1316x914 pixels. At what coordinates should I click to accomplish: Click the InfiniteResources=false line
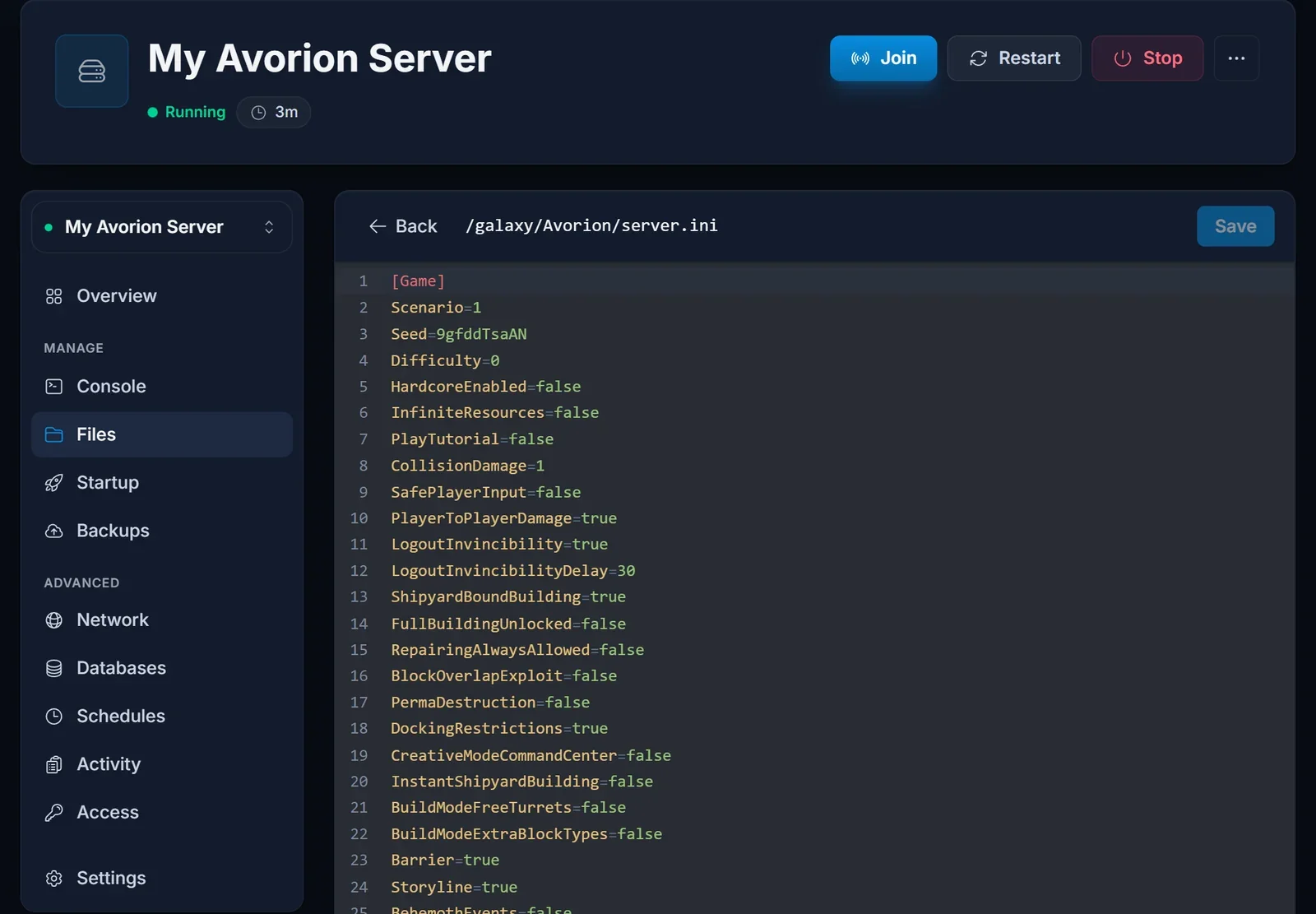coord(494,413)
